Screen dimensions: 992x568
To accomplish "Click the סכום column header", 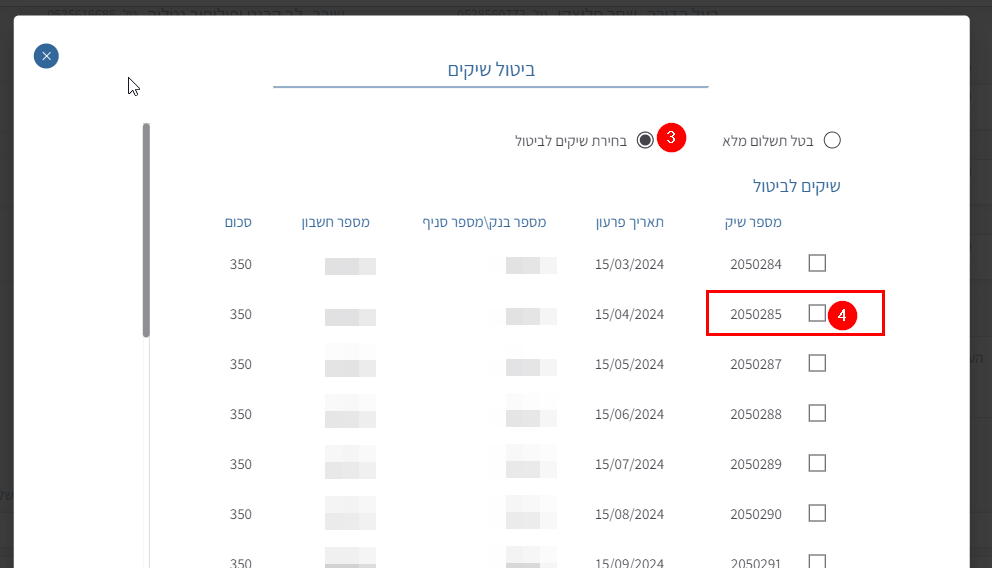I will tap(238, 222).
